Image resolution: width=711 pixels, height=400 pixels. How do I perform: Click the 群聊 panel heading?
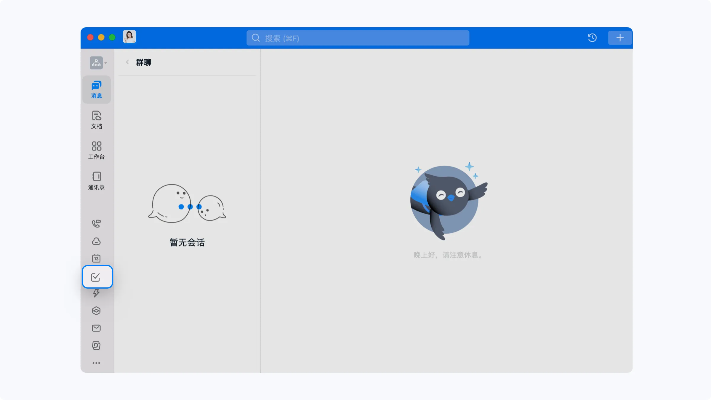tap(143, 63)
